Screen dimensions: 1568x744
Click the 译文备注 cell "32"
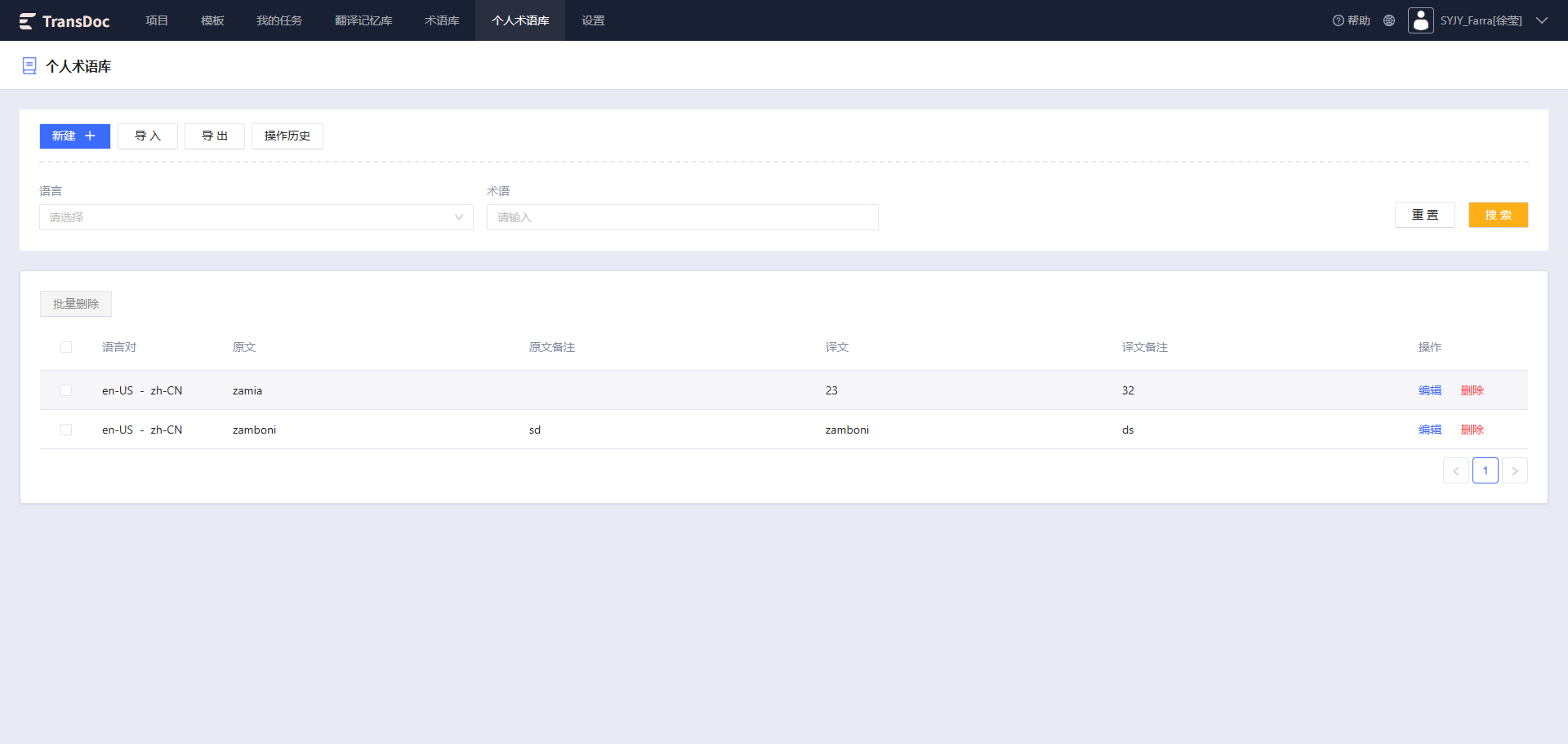[1128, 390]
